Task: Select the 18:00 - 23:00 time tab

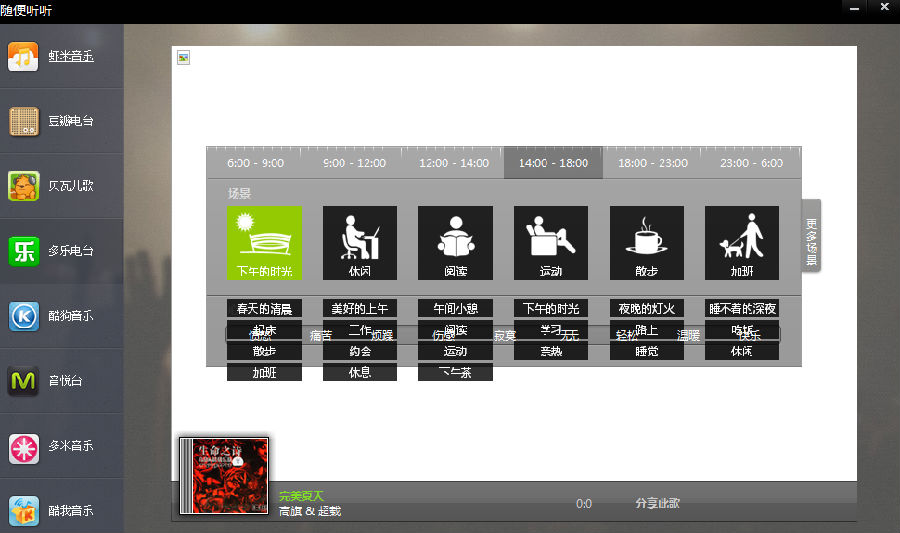Action: coord(653,163)
